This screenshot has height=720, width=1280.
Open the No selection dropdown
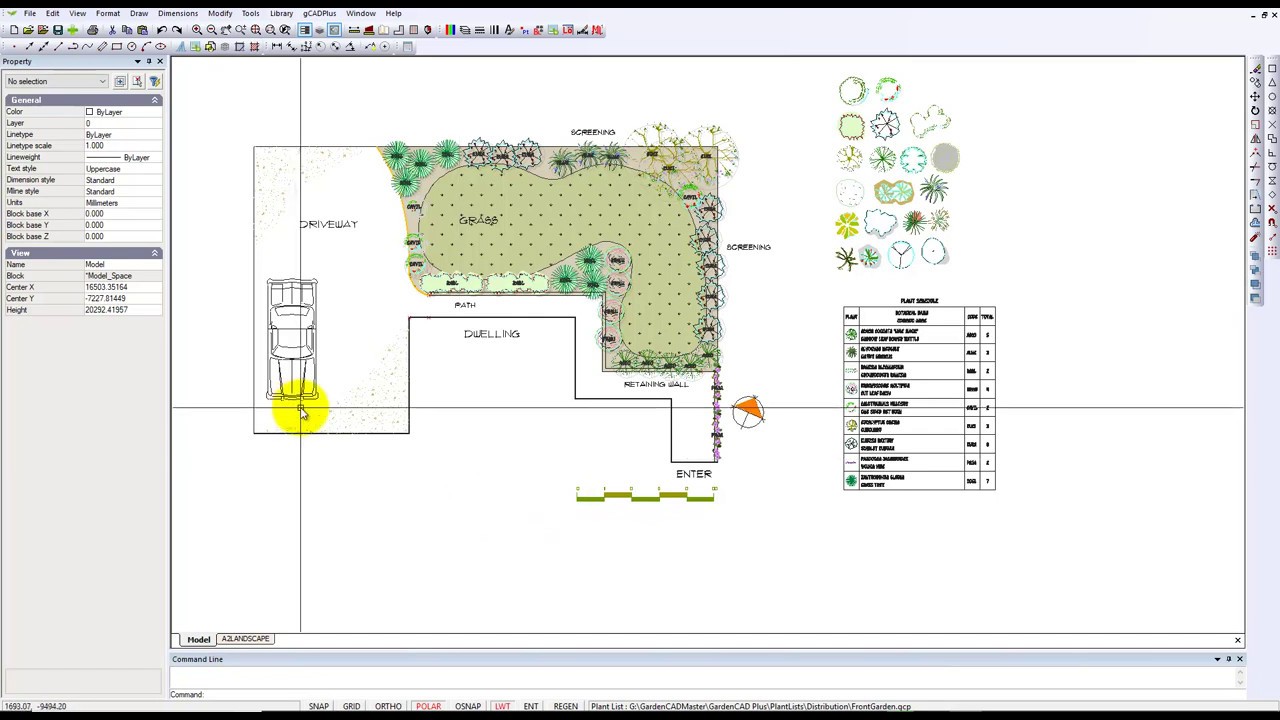pyautogui.click(x=56, y=81)
